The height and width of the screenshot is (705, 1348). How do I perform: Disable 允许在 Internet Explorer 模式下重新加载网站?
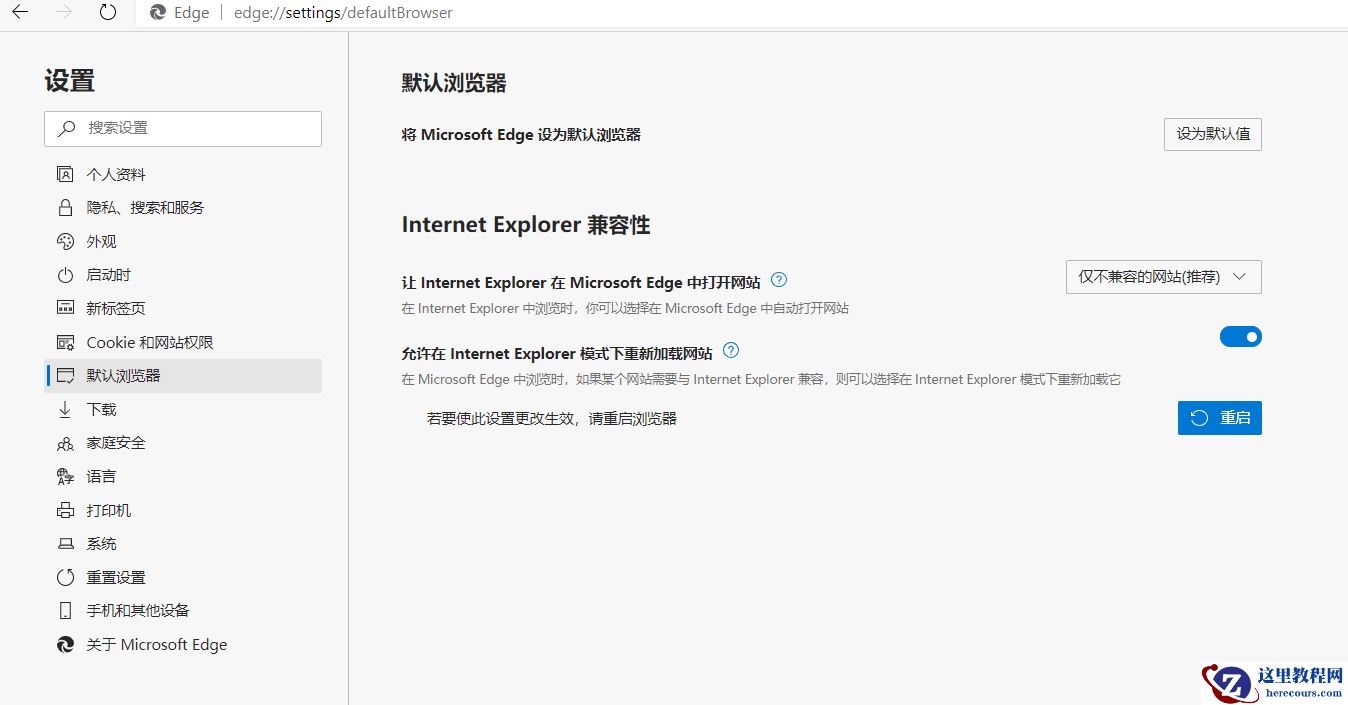(x=1240, y=337)
